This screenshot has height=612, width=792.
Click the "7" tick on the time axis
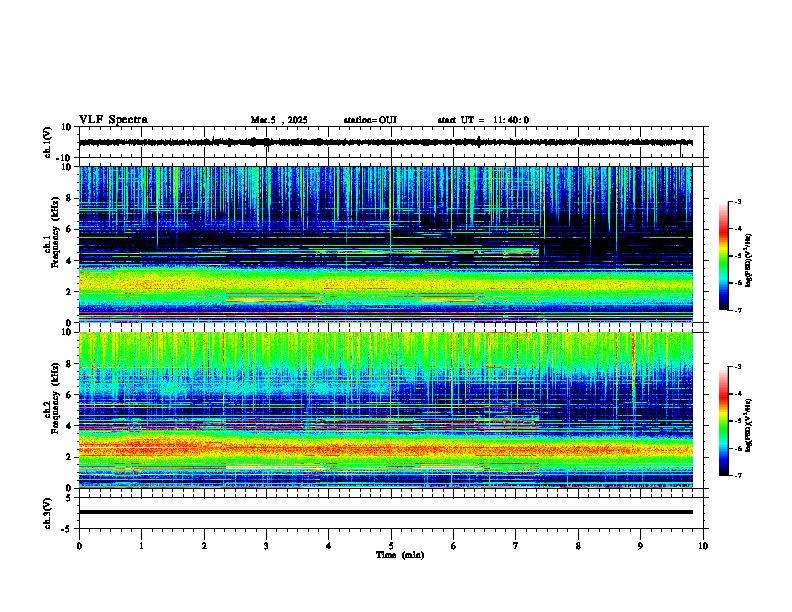tap(516, 546)
